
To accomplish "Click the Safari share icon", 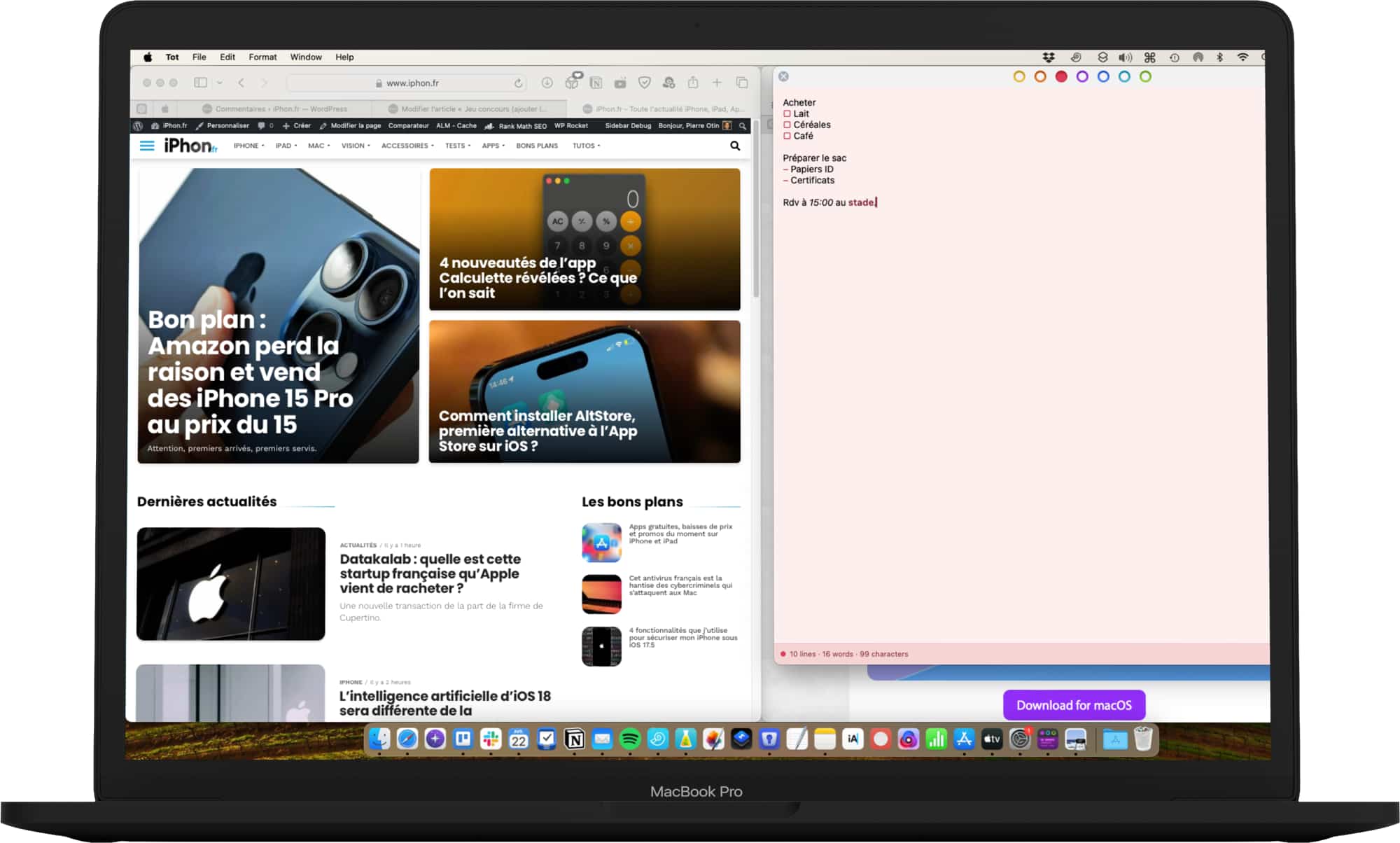I will tap(693, 82).
